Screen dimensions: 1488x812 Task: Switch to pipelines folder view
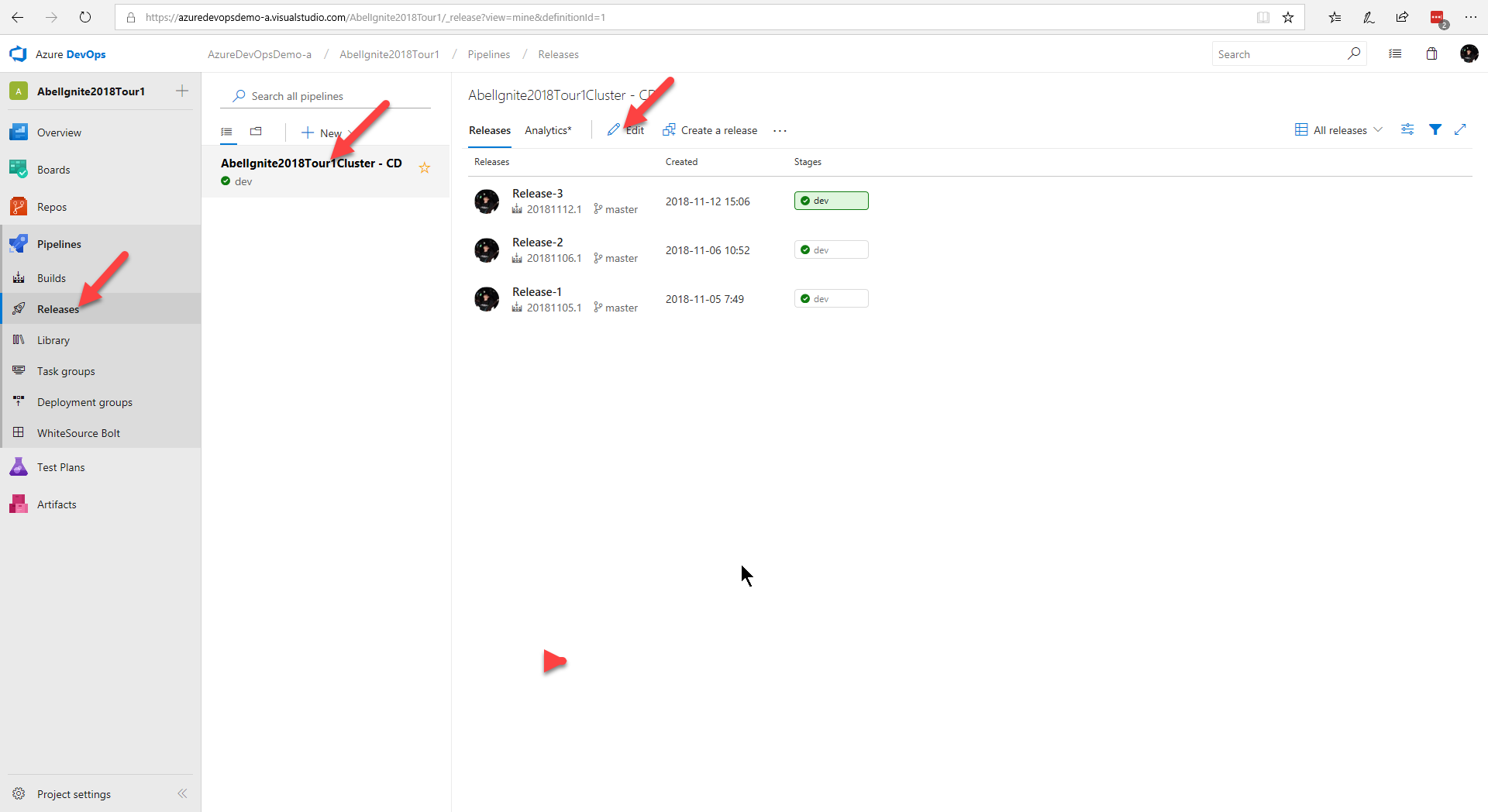click(x=256, y=132)
